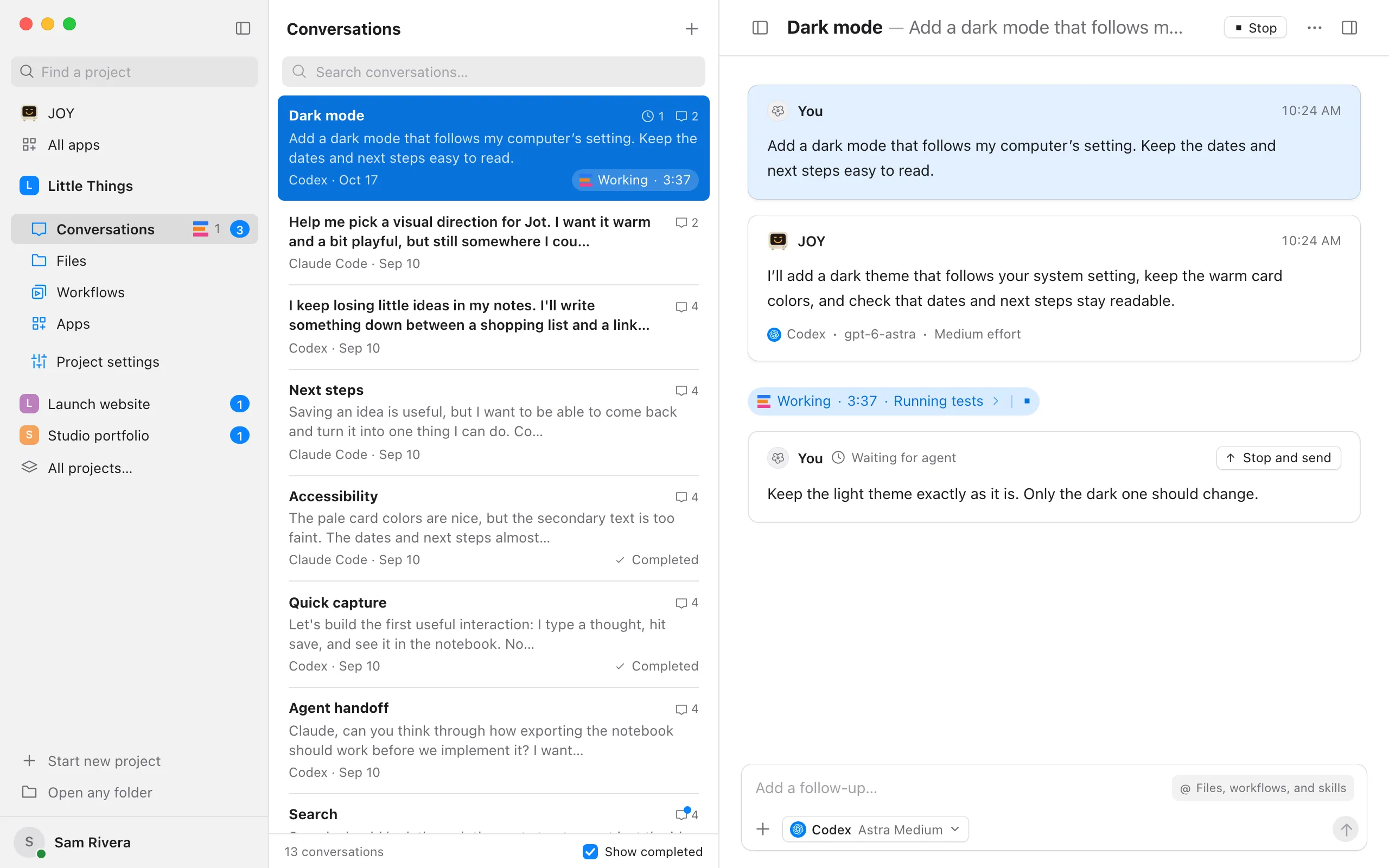Start a new conversation with the plus icon

tap(692, 29)
